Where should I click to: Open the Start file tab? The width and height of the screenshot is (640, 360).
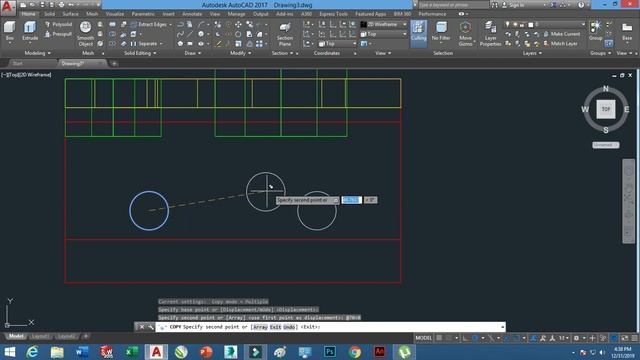[x=18, y=63]
